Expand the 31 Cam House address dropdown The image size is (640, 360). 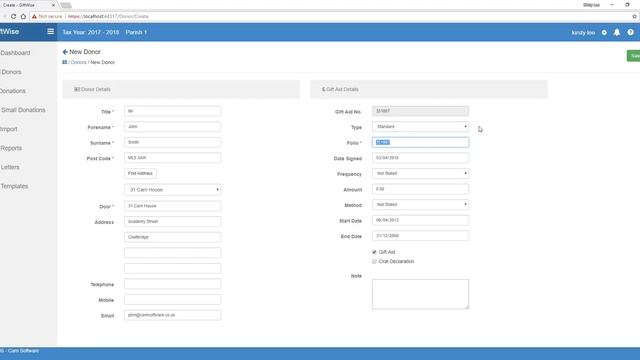(173, 190)
